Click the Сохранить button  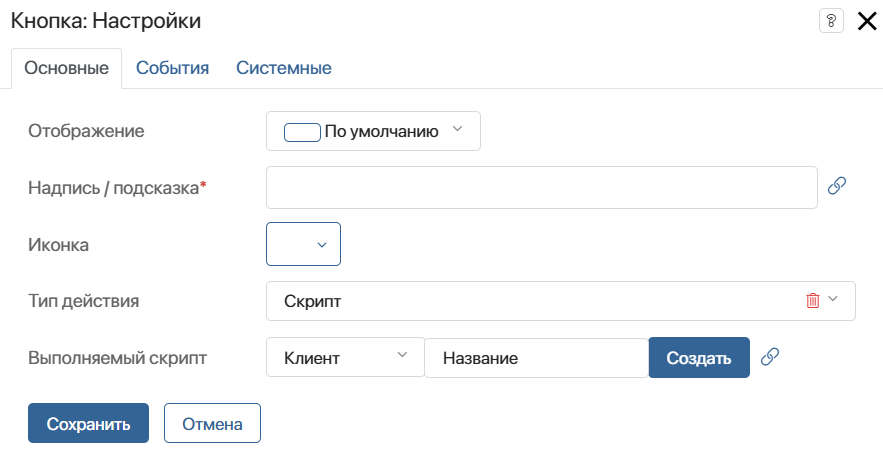tap(88, 423)
